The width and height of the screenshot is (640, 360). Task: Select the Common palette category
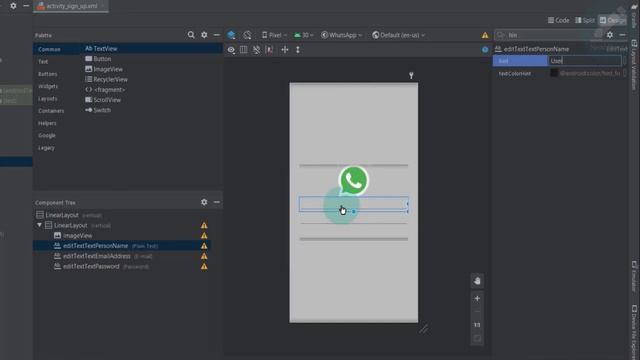pos(49,49)
